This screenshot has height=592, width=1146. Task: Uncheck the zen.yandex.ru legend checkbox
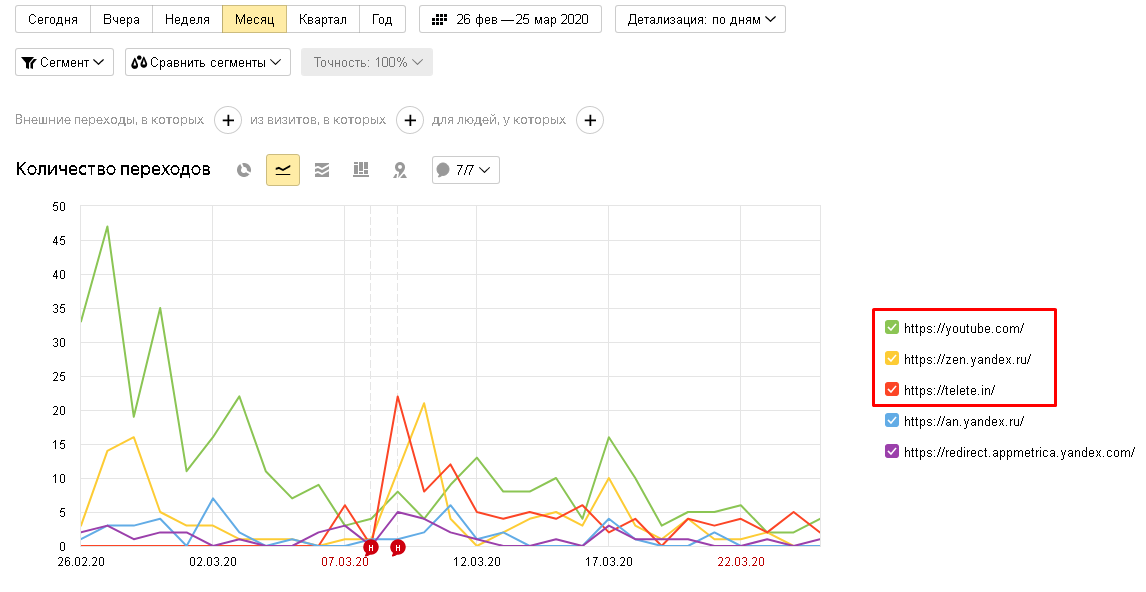(892, 358)
